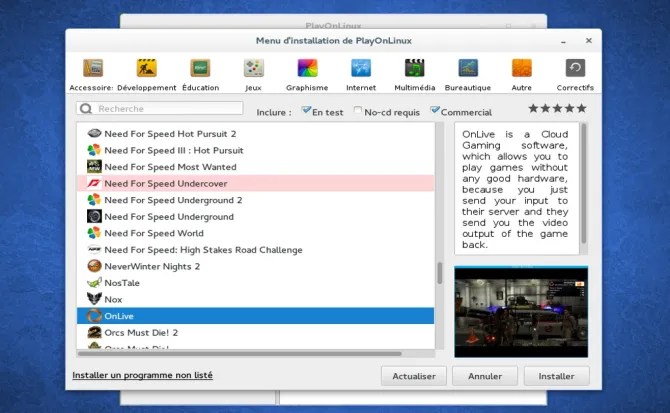The width and height of the screenshot is (670, 413).
Task: Open the Autre category icon
Action: (522, 68)
